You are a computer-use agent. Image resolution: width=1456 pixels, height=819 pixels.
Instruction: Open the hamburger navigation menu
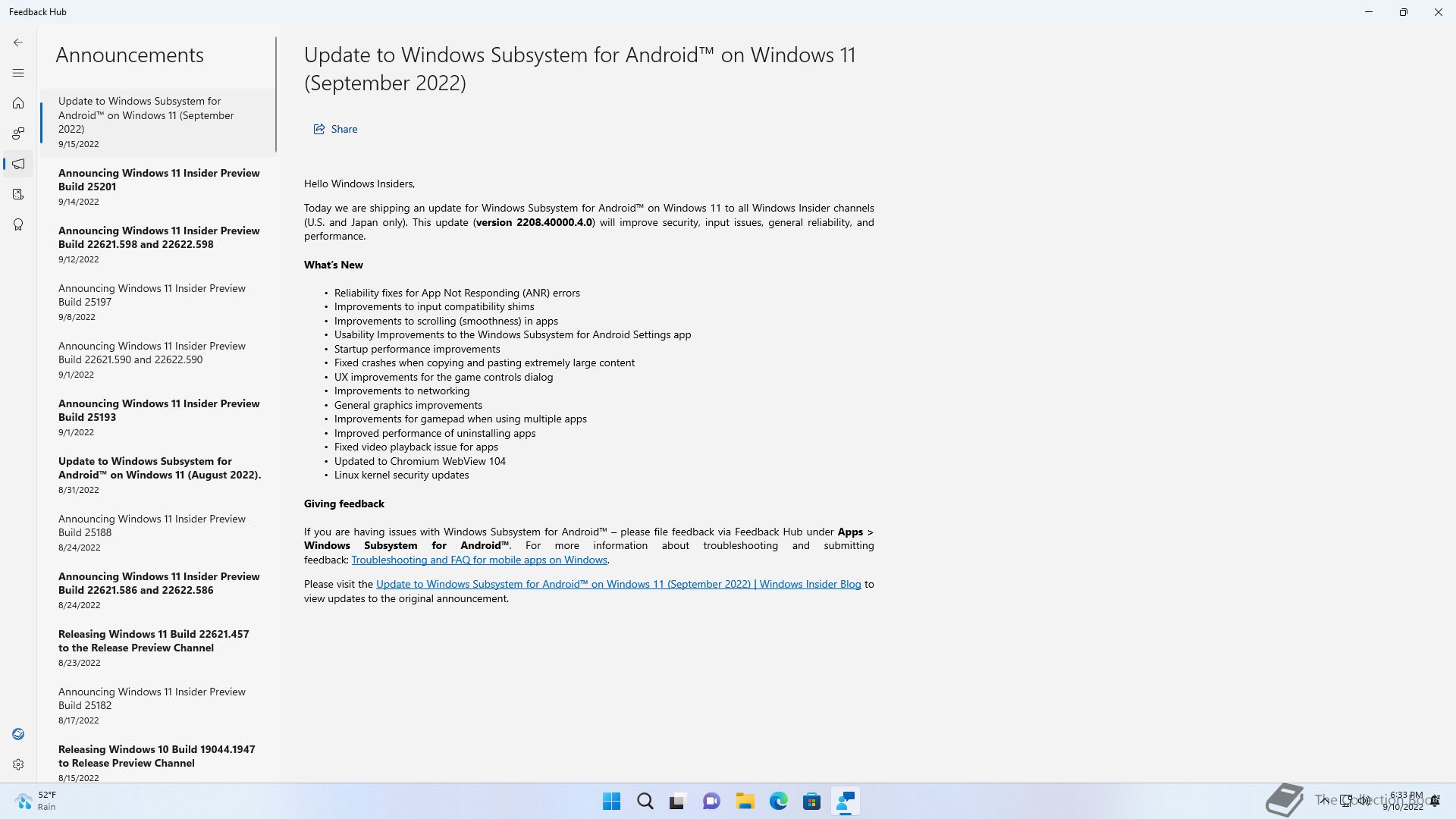coord(18,73)
